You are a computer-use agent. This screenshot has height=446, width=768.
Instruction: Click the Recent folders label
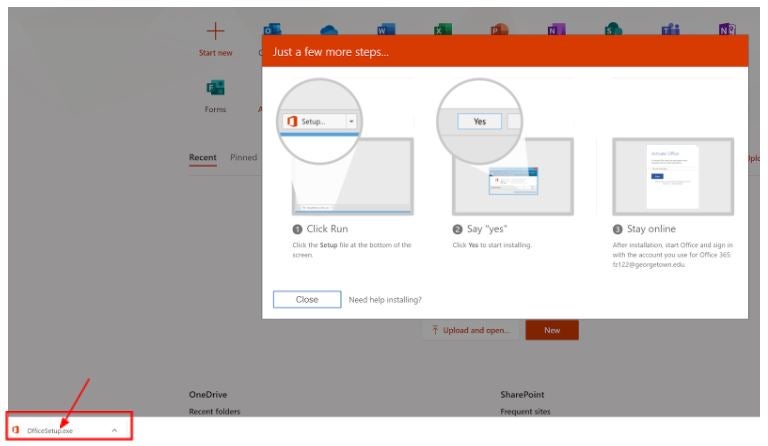click(215, 412)
